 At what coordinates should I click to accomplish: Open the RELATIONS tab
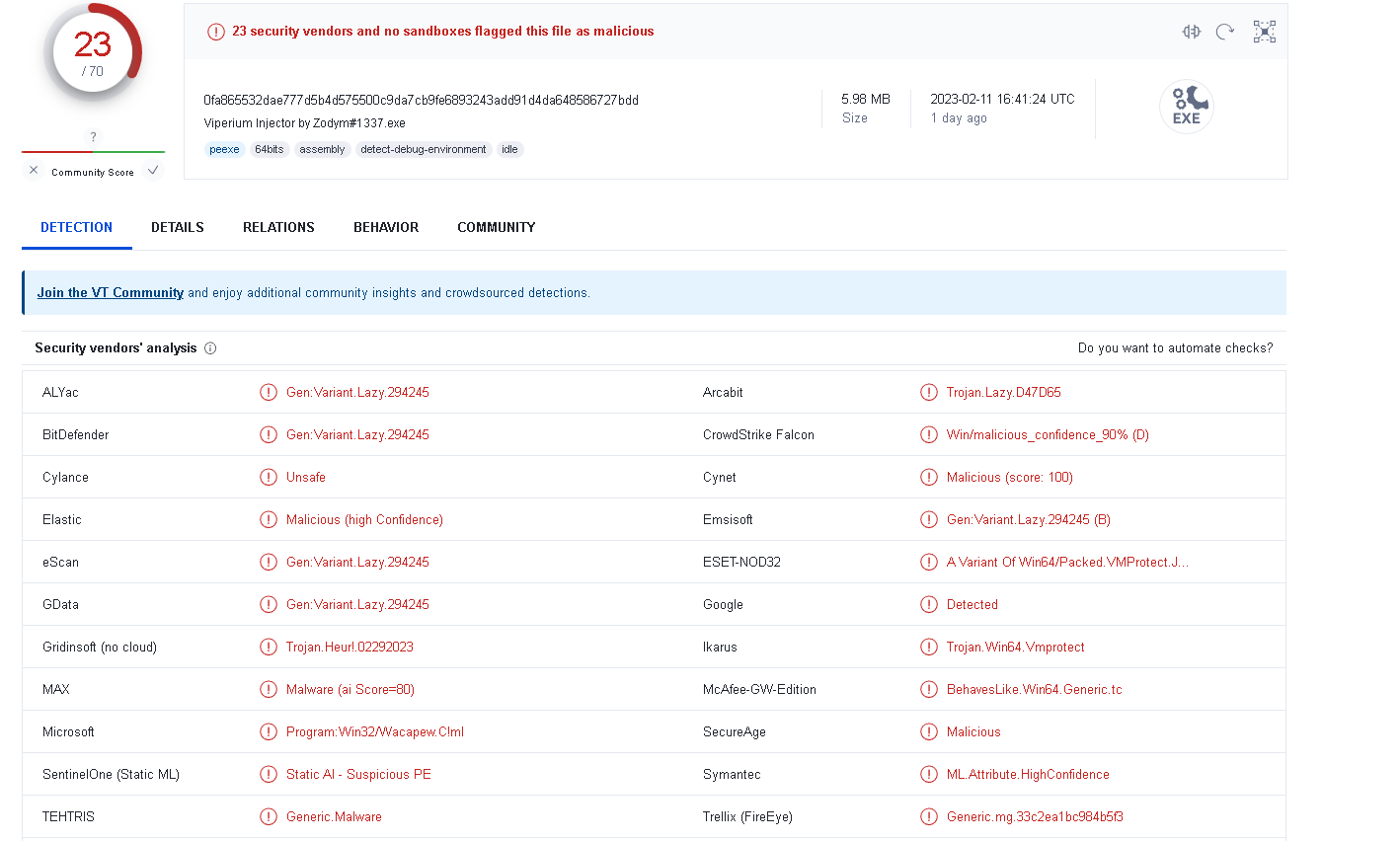(x=278, y=227)
